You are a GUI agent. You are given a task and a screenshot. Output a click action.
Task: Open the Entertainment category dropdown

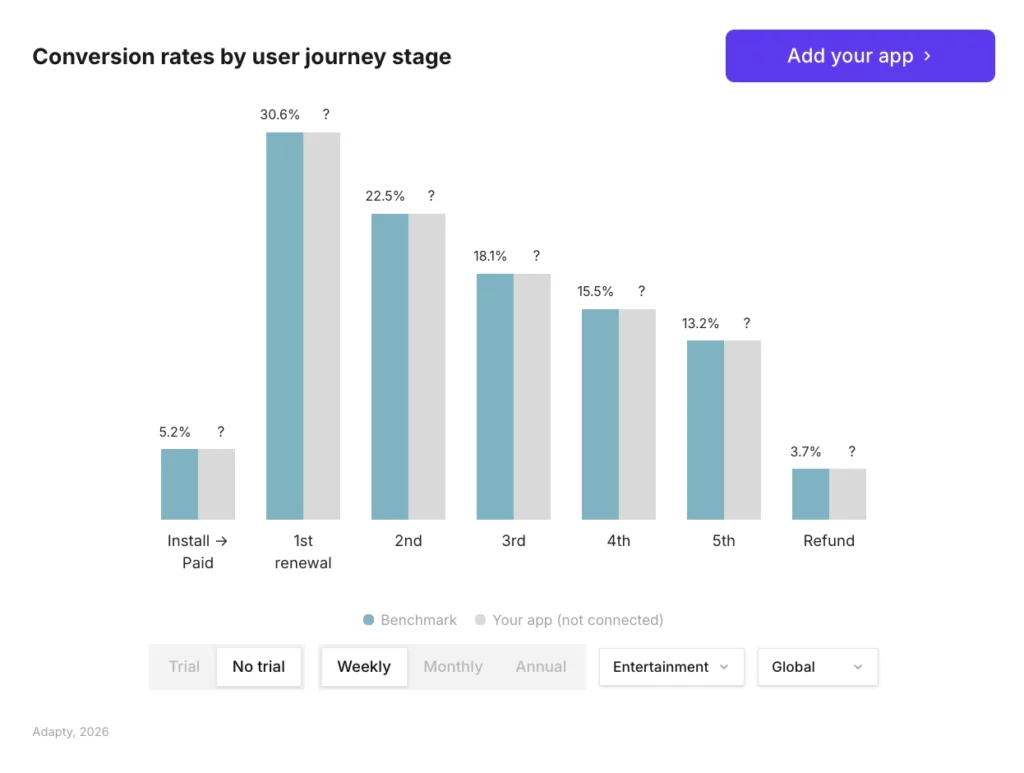(671, 666)
